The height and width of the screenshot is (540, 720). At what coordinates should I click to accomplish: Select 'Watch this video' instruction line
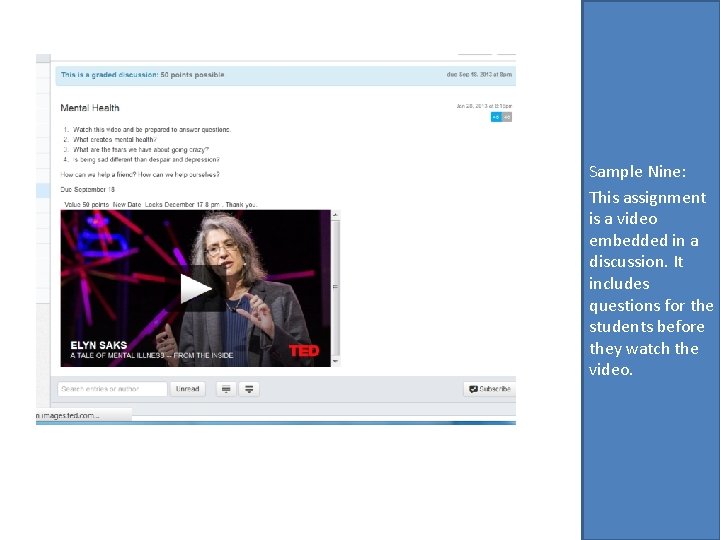152,129
